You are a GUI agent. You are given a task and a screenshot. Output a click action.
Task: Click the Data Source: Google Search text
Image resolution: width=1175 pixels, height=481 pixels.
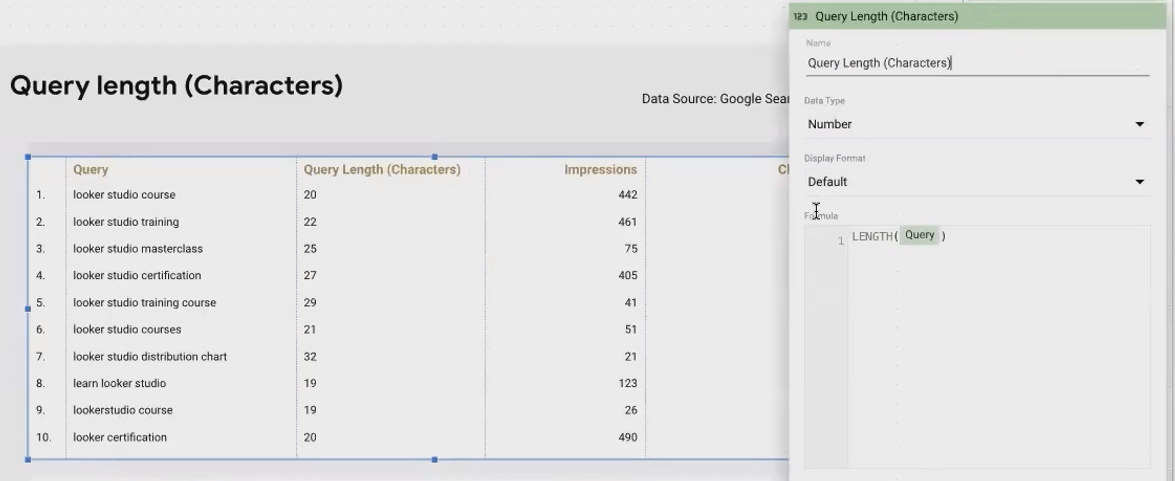point(716,99)
